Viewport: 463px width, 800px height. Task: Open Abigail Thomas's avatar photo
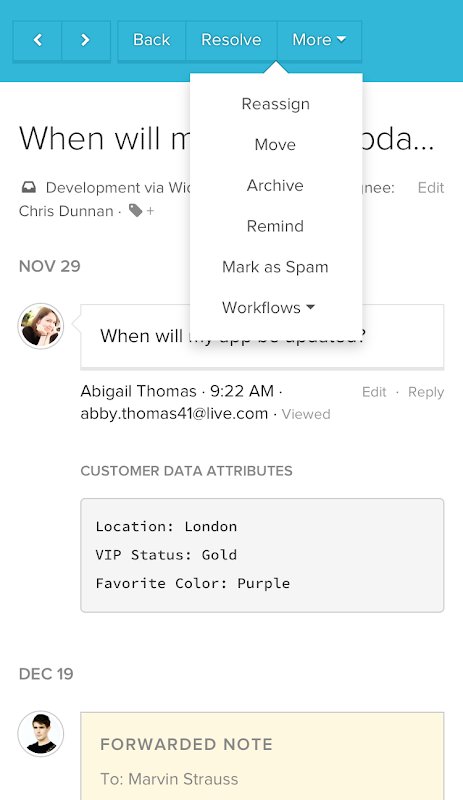point(41,326)
